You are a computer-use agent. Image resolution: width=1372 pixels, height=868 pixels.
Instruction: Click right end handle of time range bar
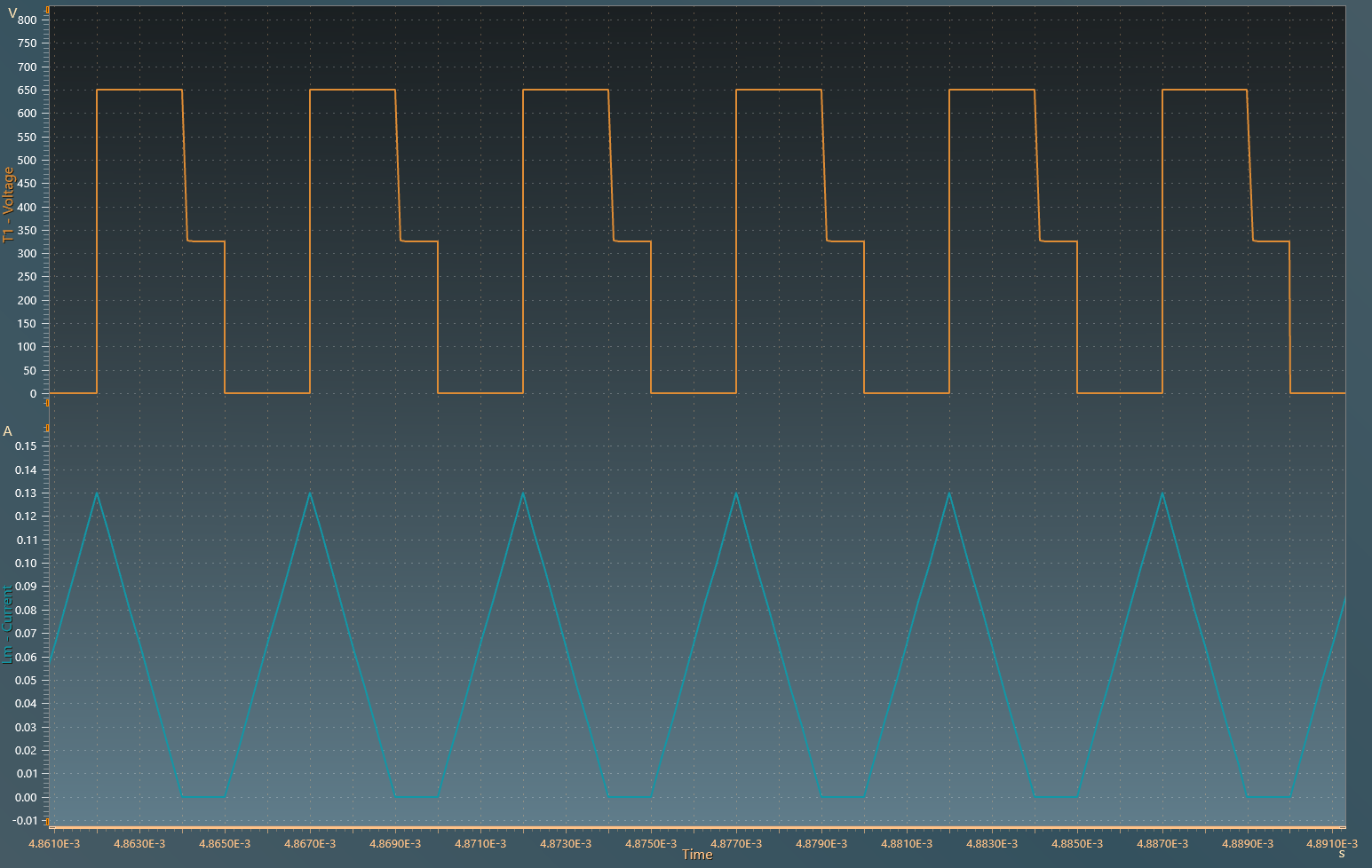pyautogui.click(x=1344, y=828)
